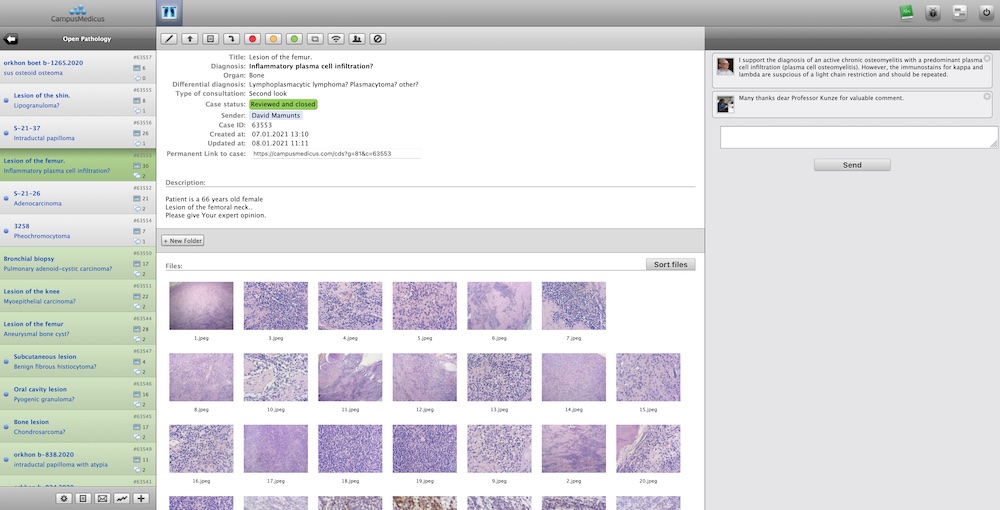
Task: Click the pencil edit case icon
Action: tap(169, 39)
